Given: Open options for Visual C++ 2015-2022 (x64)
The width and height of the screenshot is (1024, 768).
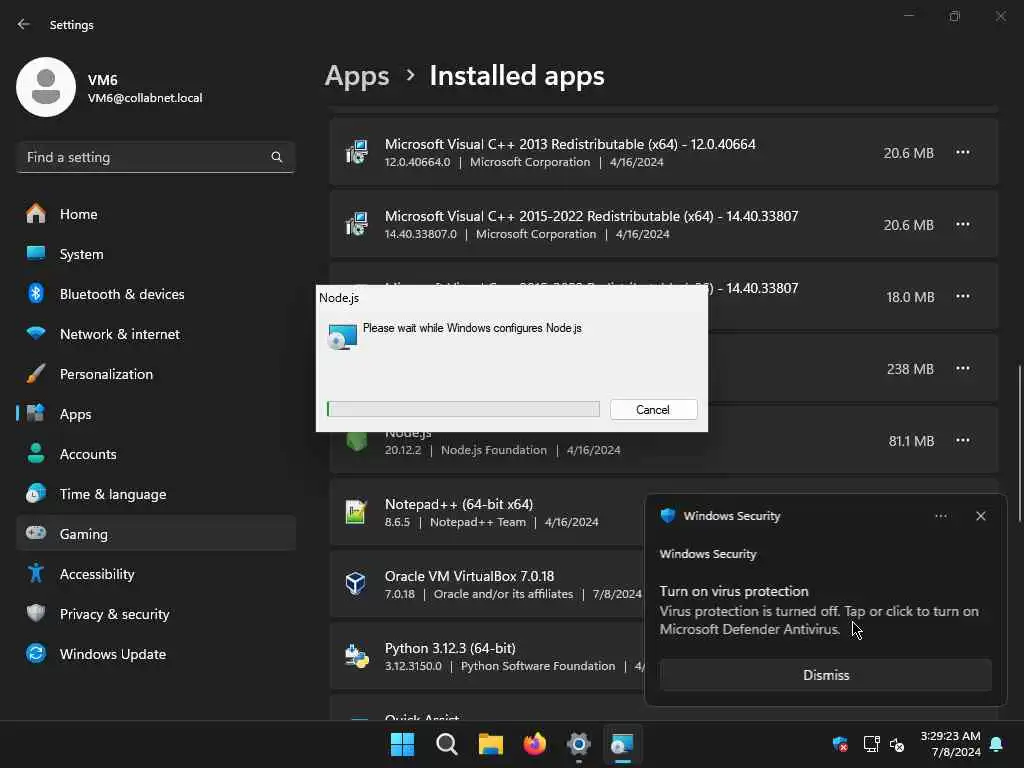Looking at the screenshot, I should [x=963, y=225].
